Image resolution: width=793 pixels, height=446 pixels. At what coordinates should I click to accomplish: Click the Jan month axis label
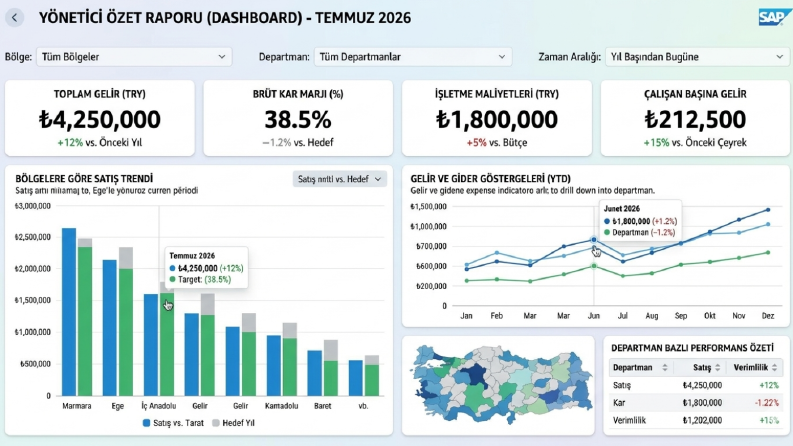[x=466, y=316]
